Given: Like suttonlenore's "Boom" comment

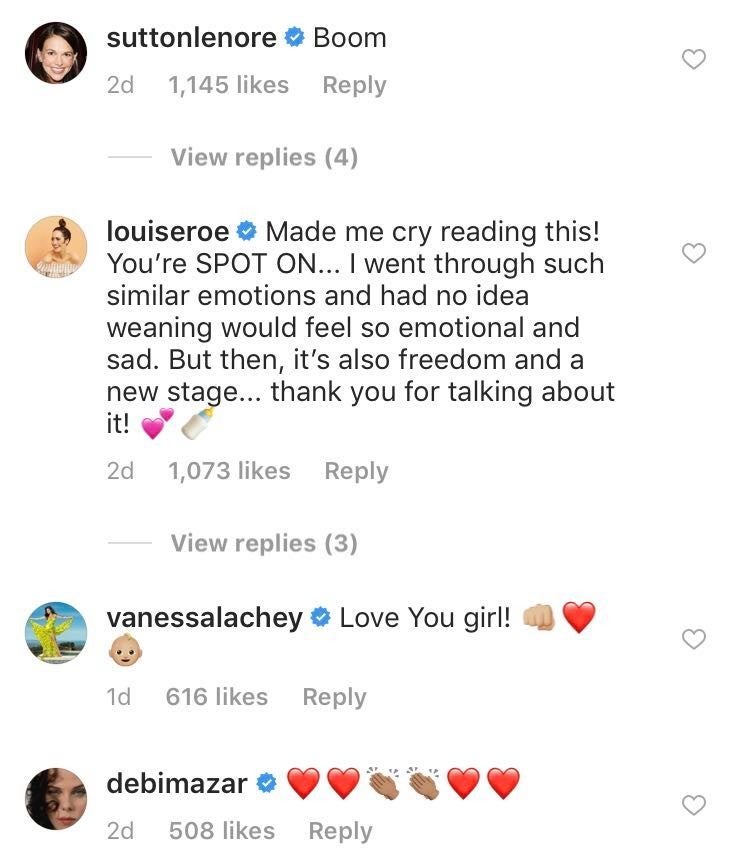Looking at the screenshot, I should [x=693, y=60].
